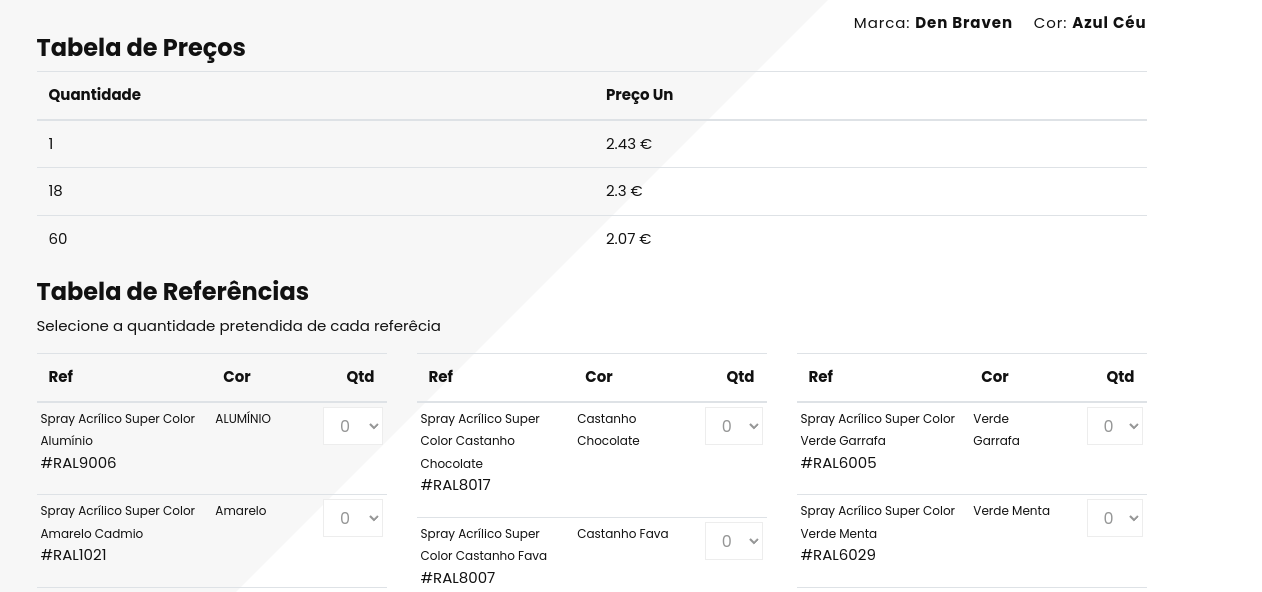Select the #RAL6005 reference code
Image resolution: width=1262 pixels, height=592 pixels.
pos(838,463)
